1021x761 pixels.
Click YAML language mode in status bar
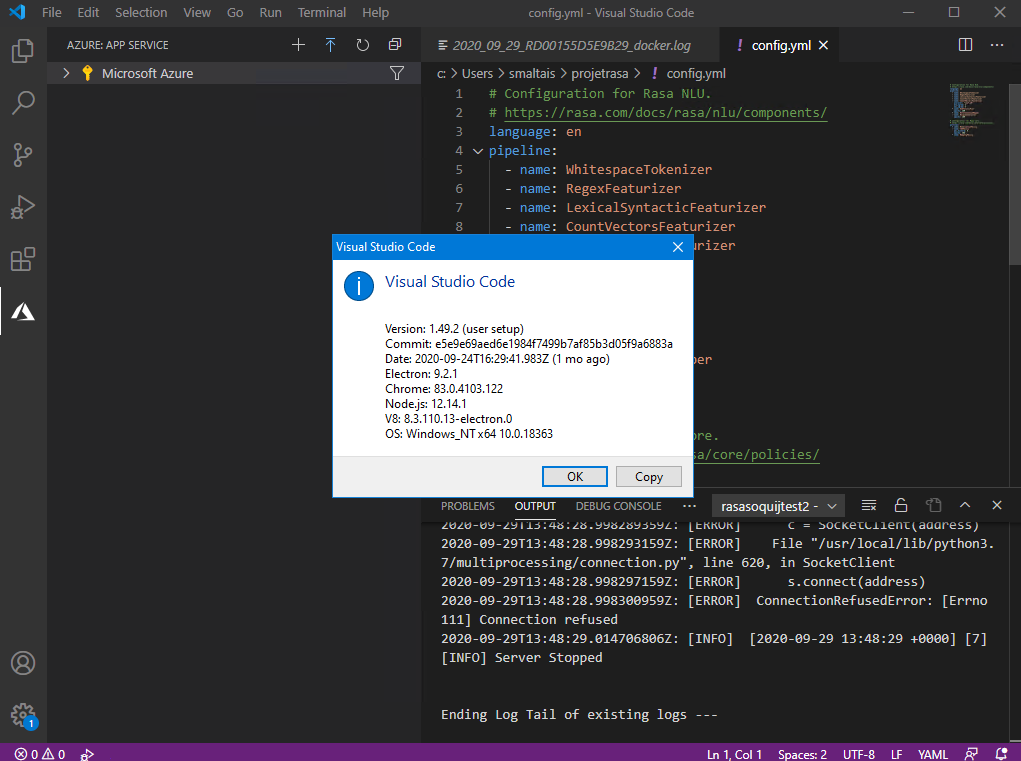coord(932,754)
